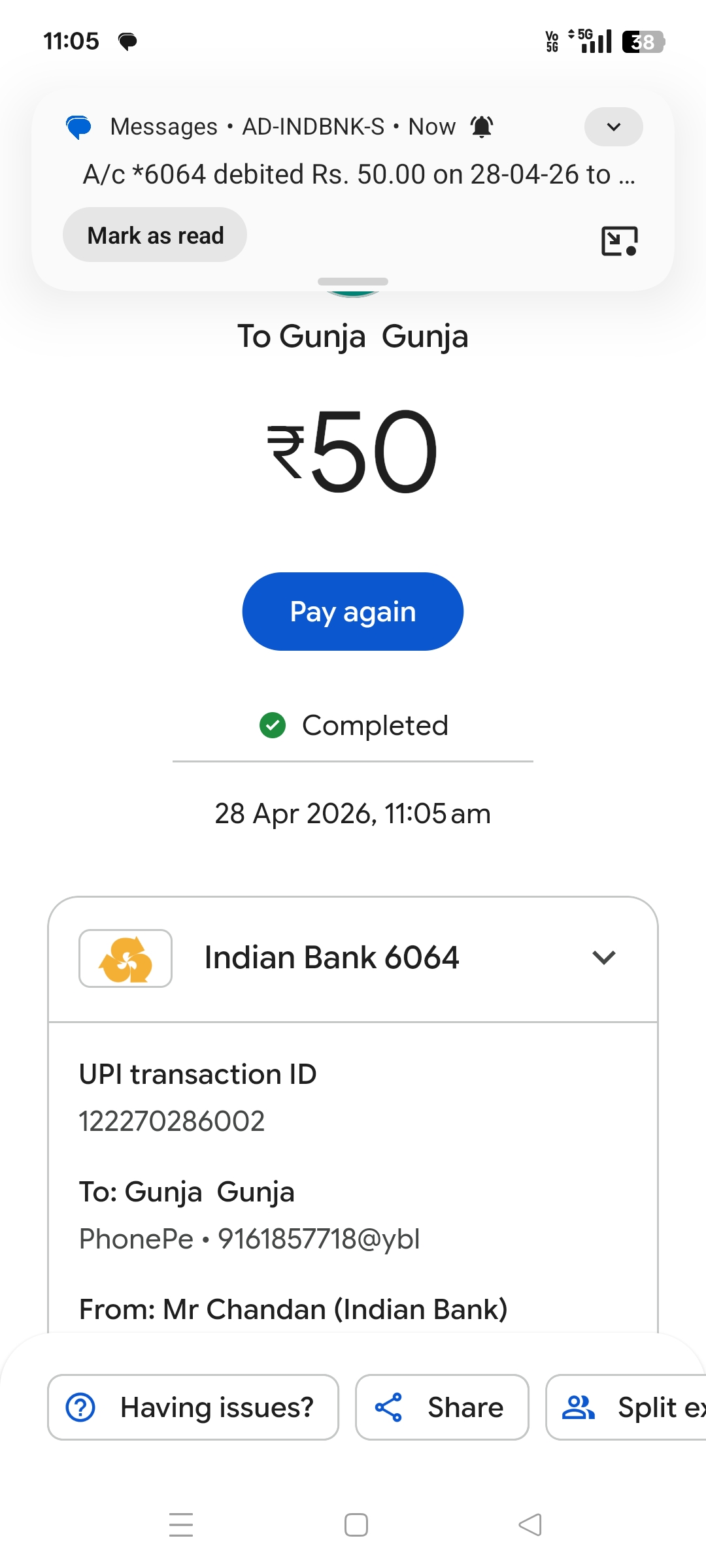Tap the share icon
This screenshot has height=1568, width=706.
[388, 1407]
